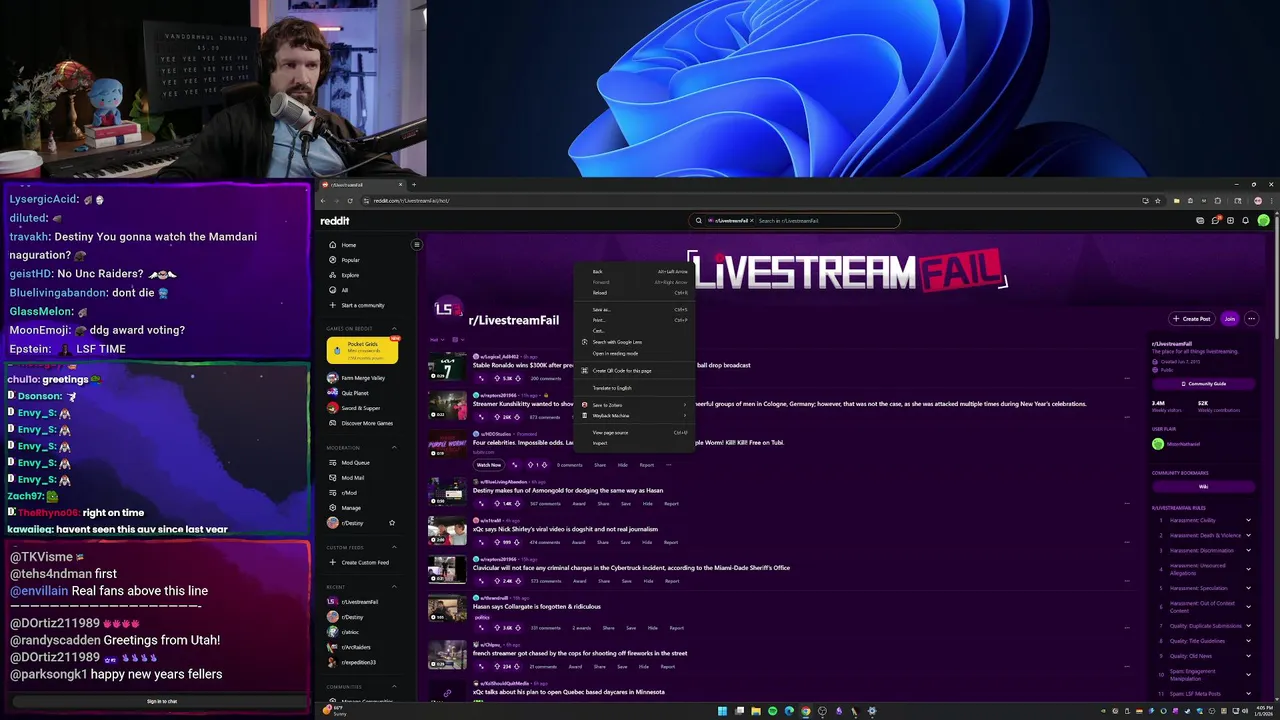
Task: Join the r/LivestreamFail community
Action: [x=1230, y=319]
